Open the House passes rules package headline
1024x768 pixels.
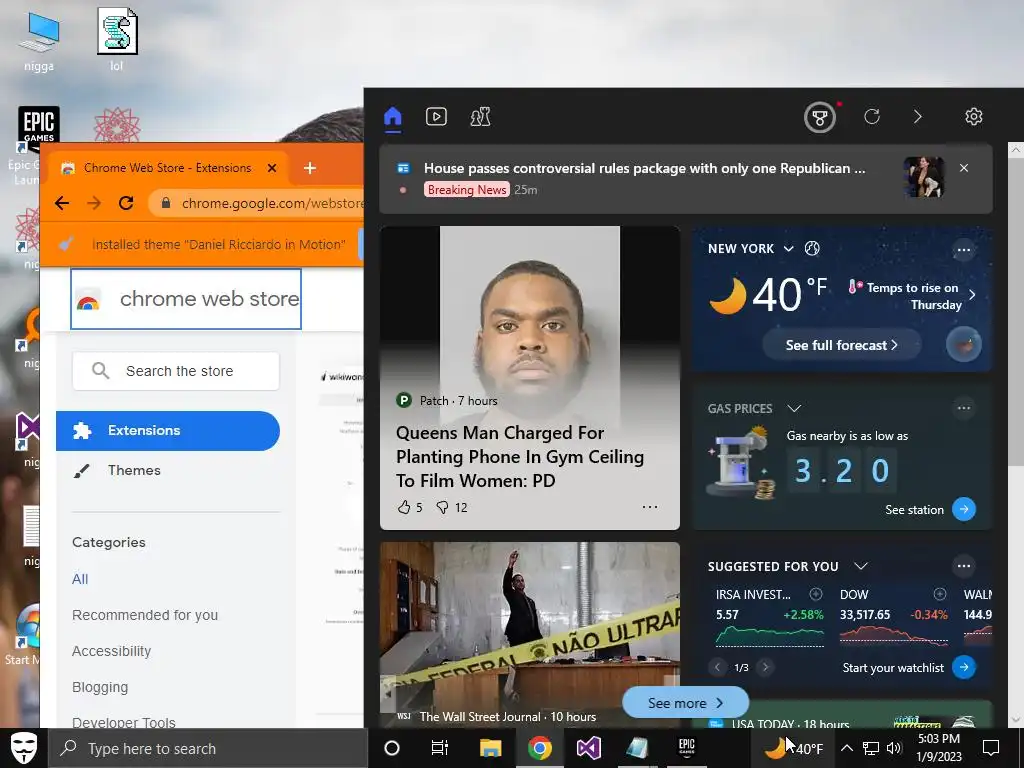pos(645,168)
